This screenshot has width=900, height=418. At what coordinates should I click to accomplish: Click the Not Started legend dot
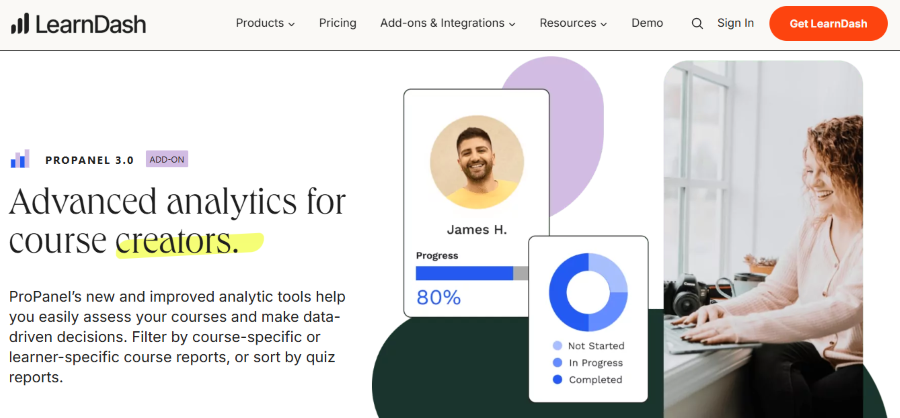pyautogui.click(x=557, y=346)
